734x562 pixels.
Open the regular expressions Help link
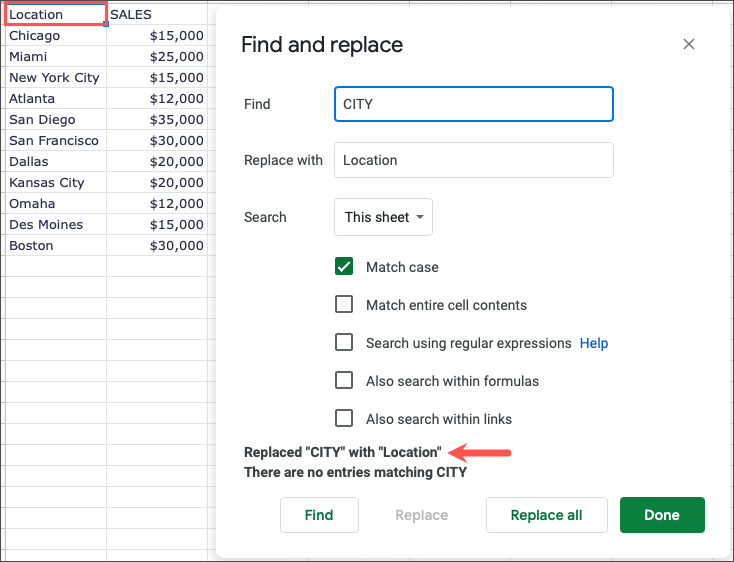pyautogui.click(x=594, y=343)
